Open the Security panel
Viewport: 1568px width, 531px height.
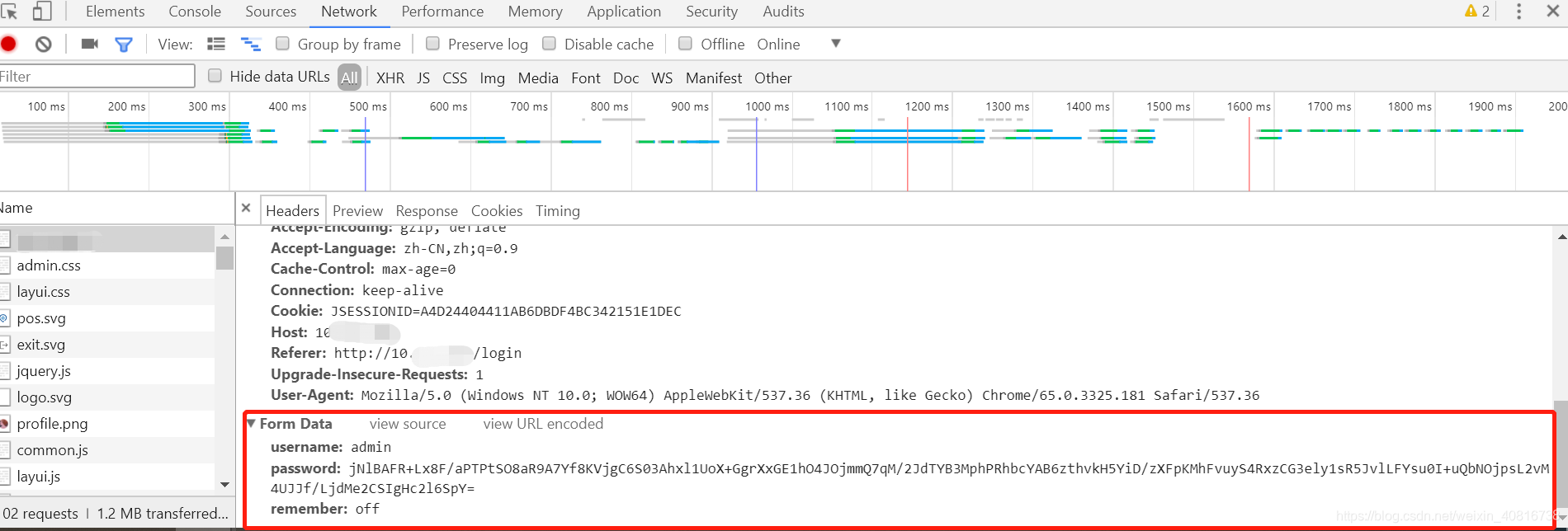click(712, 12)
